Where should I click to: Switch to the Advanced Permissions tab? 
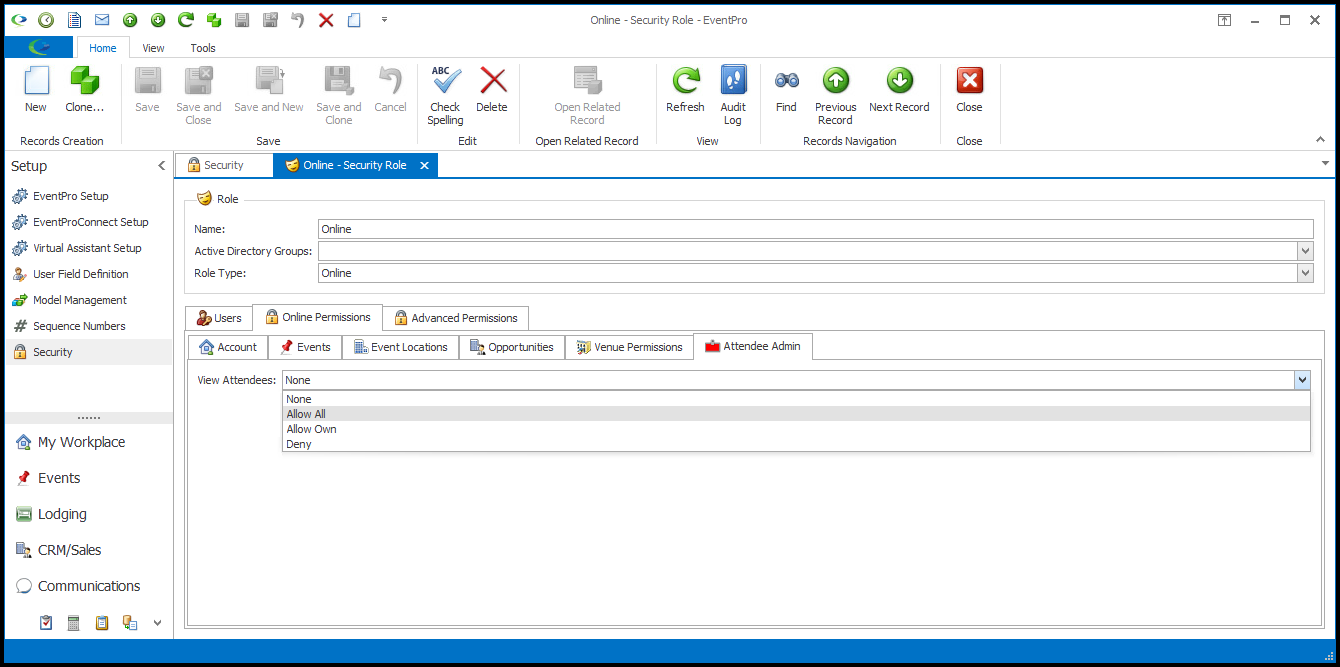pos(455,318)
